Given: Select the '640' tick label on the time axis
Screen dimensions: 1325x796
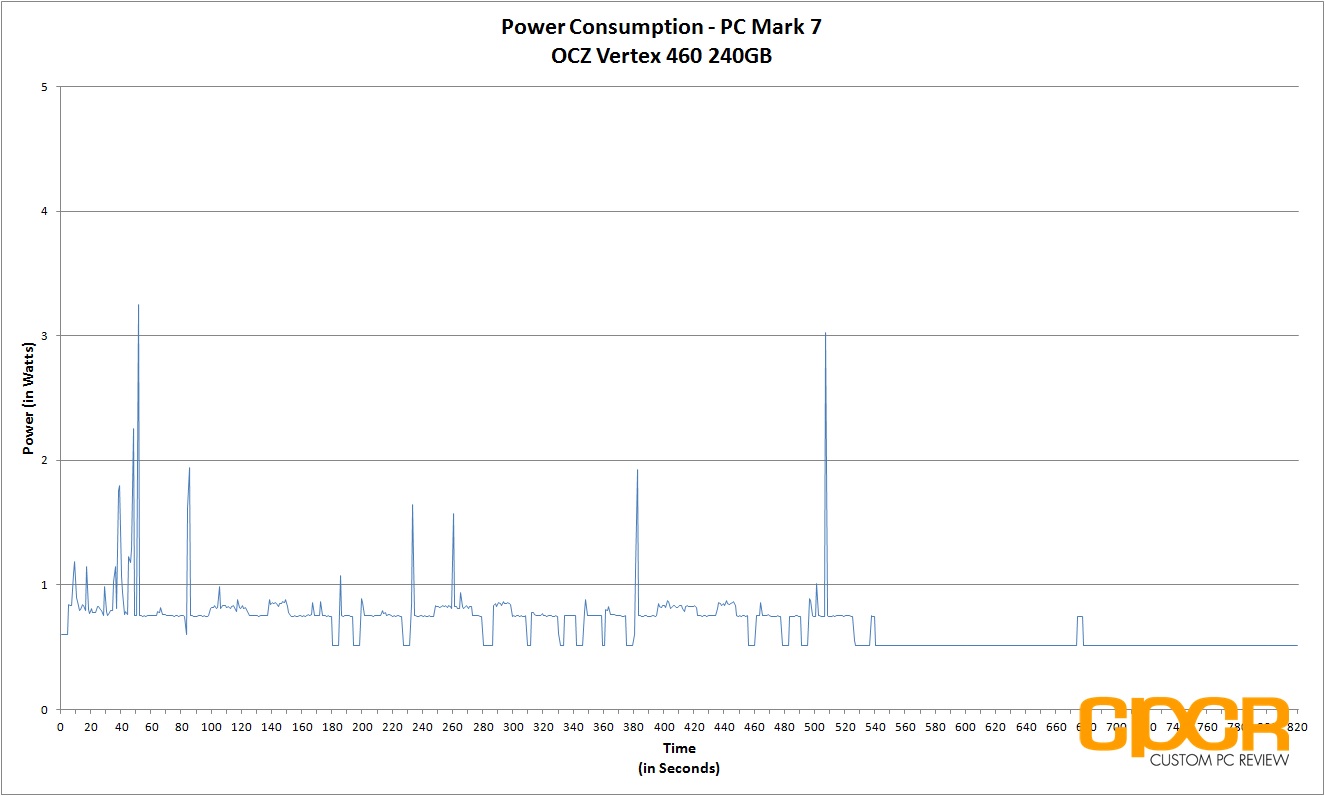Looking at the screenshot, I should click(1025, 727).
